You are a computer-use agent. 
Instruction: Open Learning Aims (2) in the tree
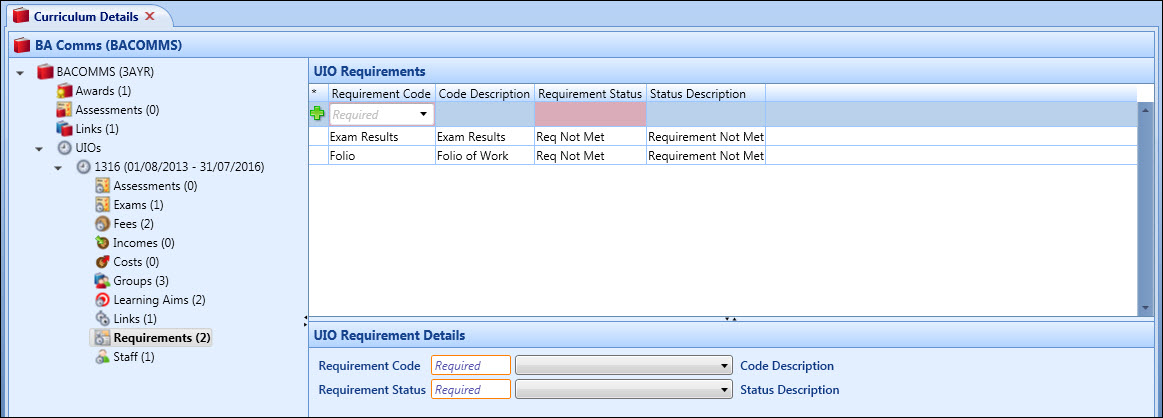click(x=159, y=300)
